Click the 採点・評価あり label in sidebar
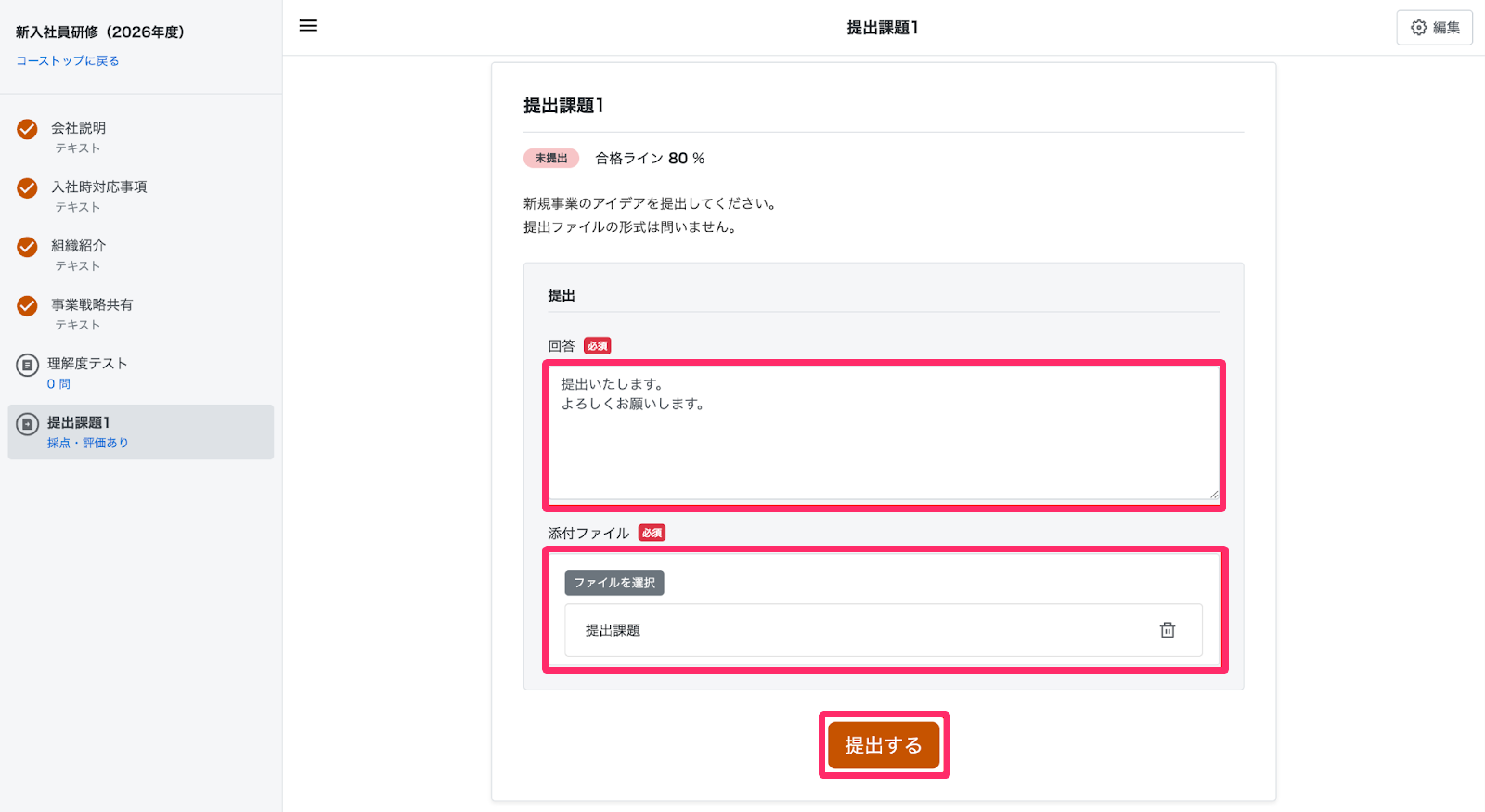The width and height of the screenshot is (1485, 812). [x=88, y=443]
